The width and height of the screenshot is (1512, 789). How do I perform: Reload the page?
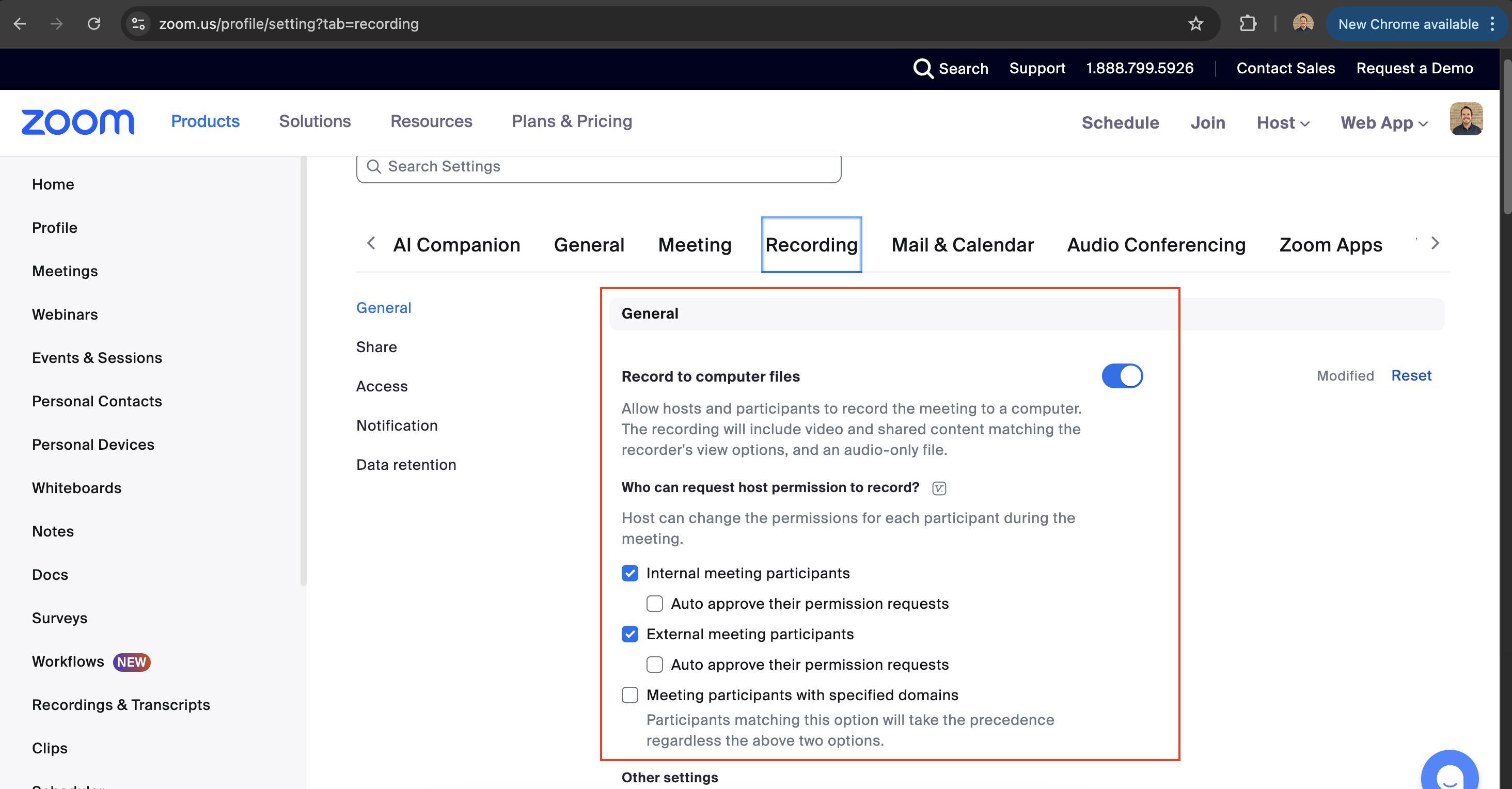(94, 24)
